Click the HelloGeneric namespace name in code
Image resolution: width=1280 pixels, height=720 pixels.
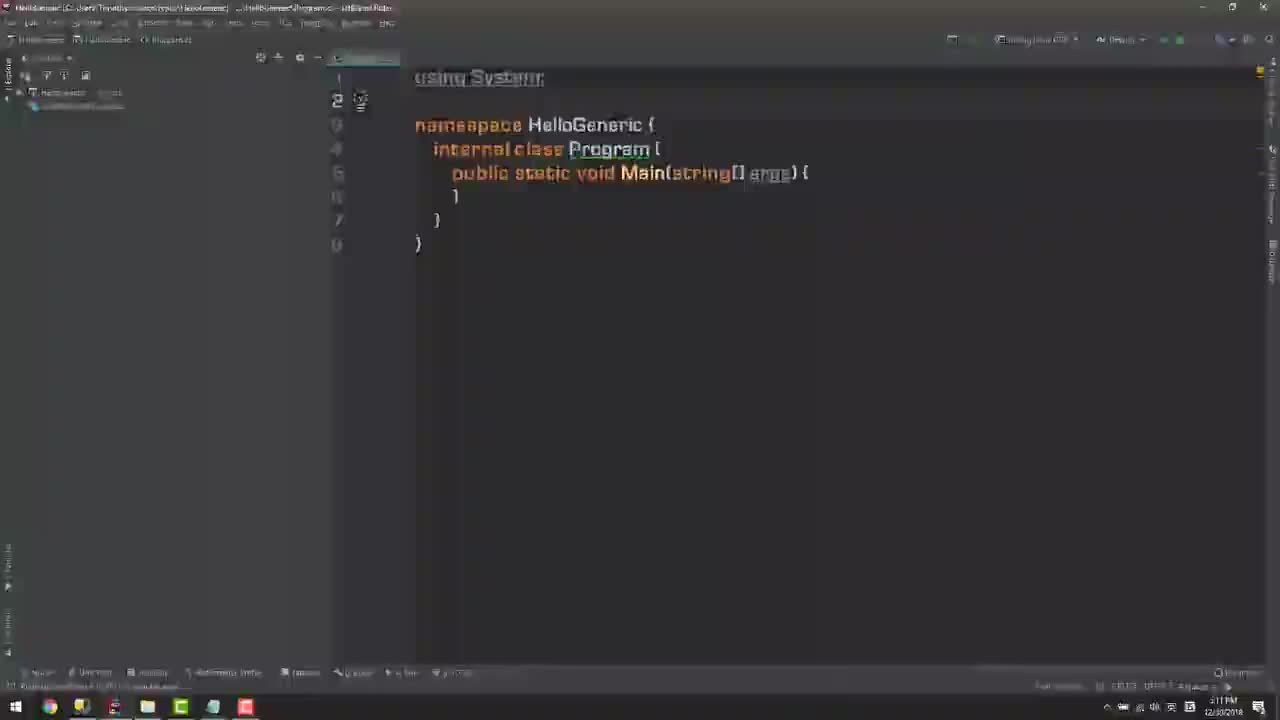pos(585,125)
